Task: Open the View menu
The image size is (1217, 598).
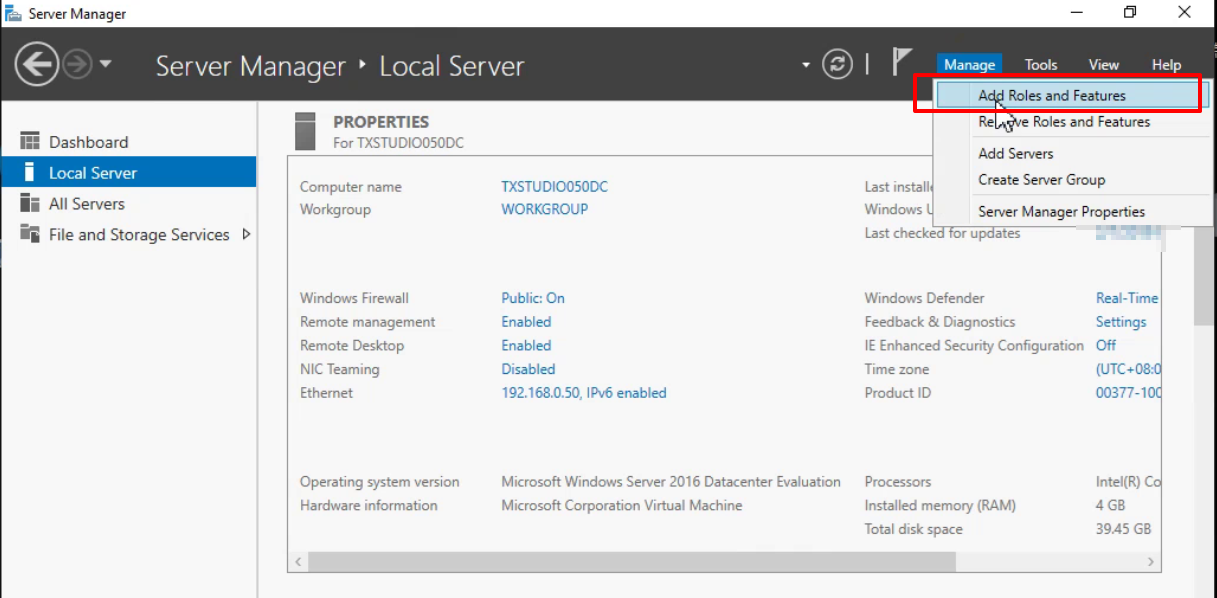Action: 1103,64
